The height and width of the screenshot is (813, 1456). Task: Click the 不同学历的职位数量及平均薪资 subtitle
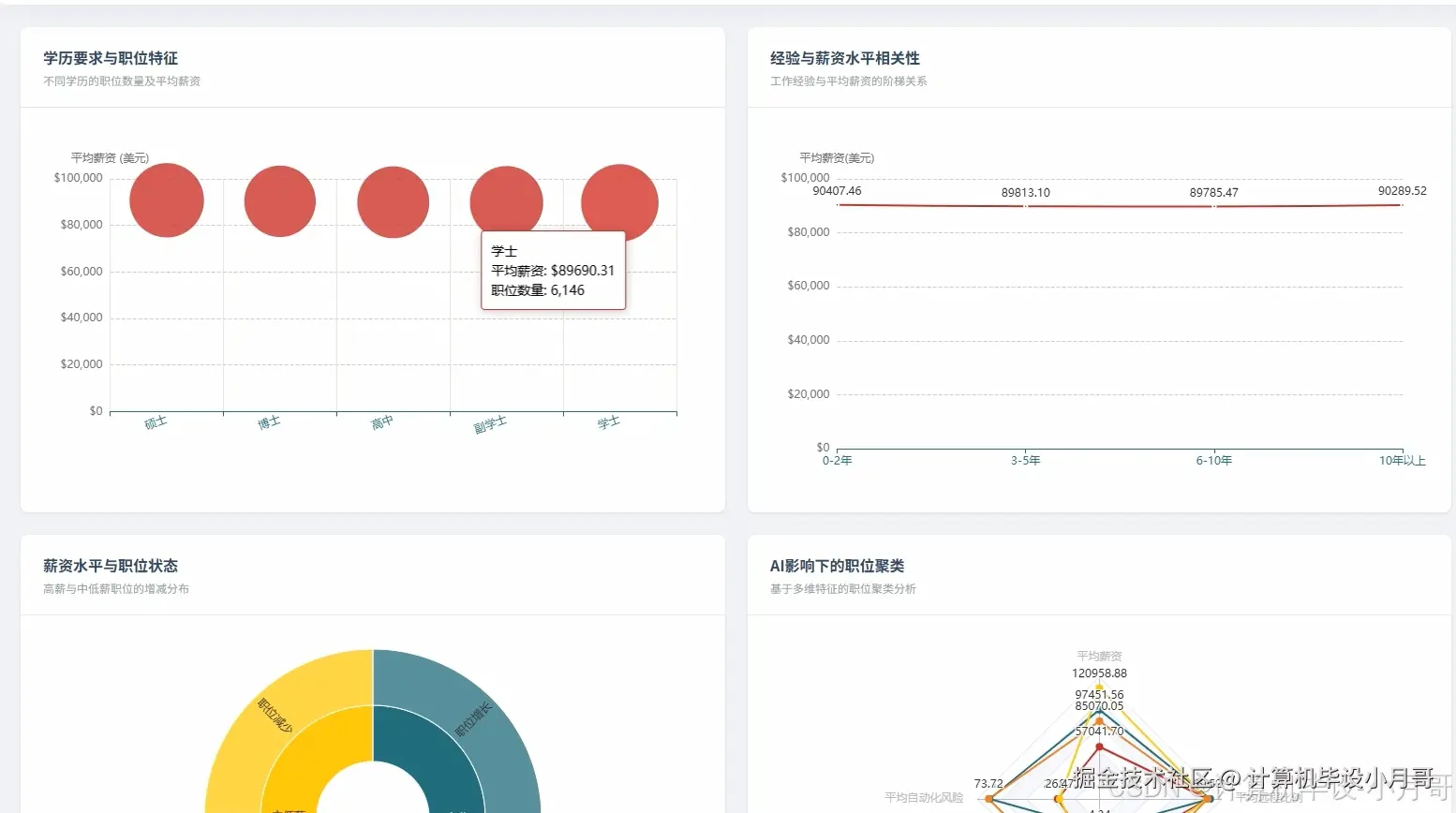point(122,81)
